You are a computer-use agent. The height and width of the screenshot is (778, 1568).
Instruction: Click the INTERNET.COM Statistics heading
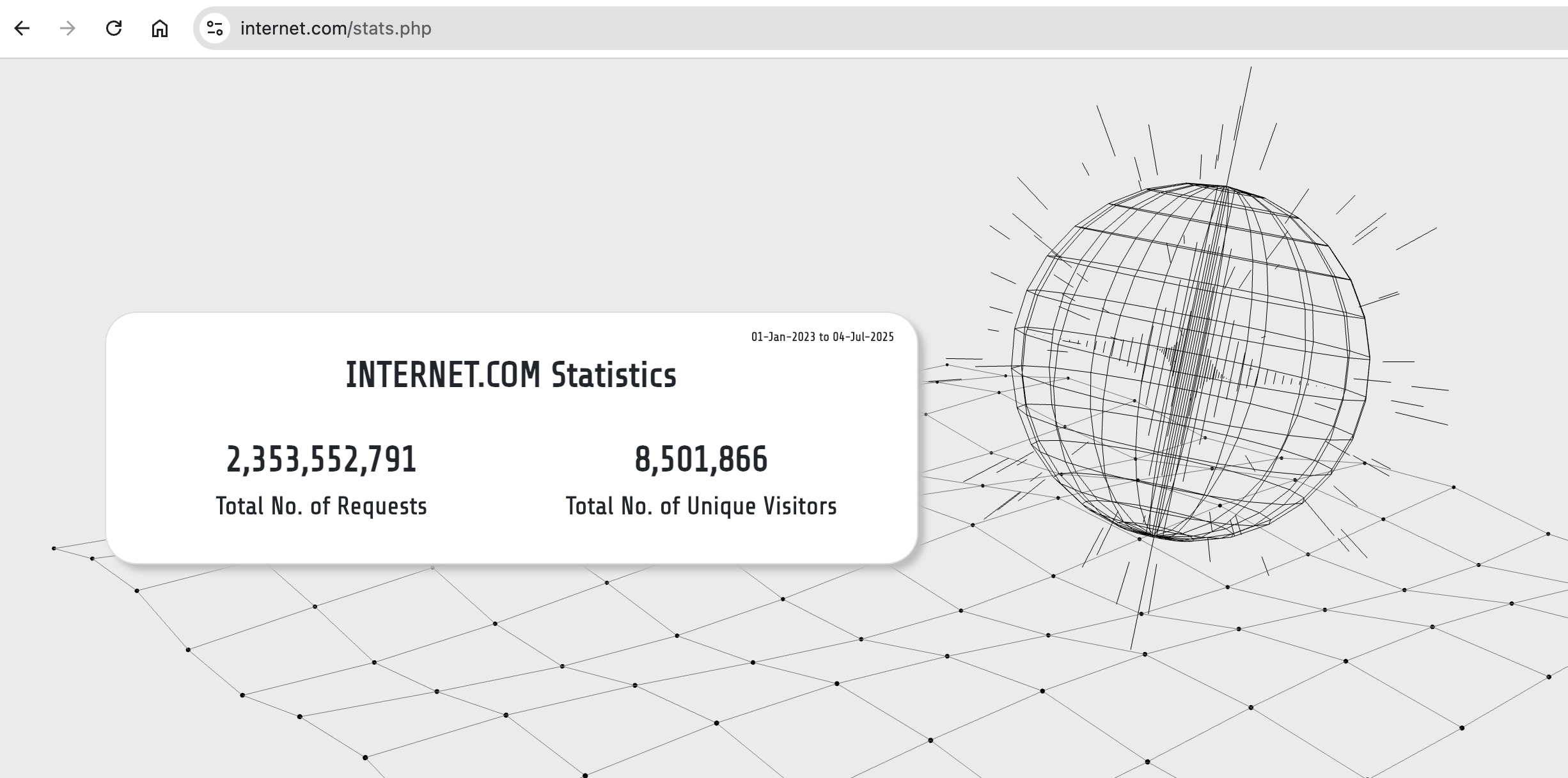[x=510, y=375]
